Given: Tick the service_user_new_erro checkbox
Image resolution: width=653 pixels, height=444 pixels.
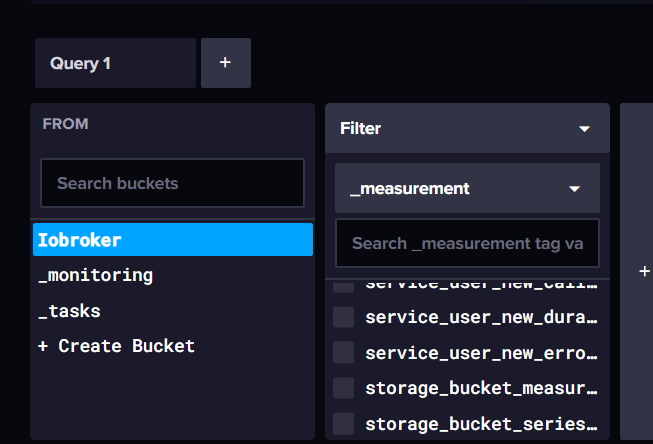Looking at the screenshot, I should point(343,353).
